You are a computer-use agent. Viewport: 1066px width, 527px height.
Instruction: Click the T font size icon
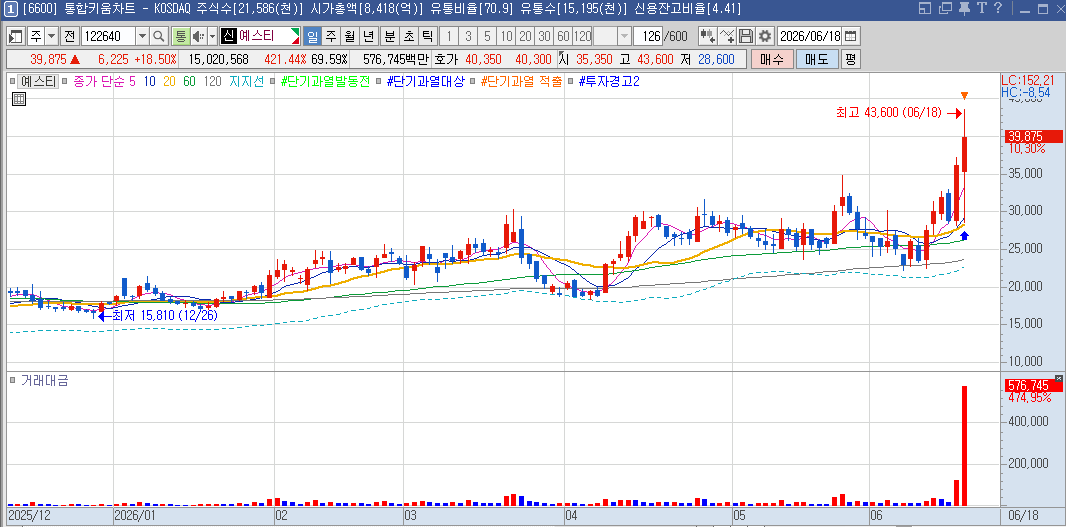(x=980, y=9)
